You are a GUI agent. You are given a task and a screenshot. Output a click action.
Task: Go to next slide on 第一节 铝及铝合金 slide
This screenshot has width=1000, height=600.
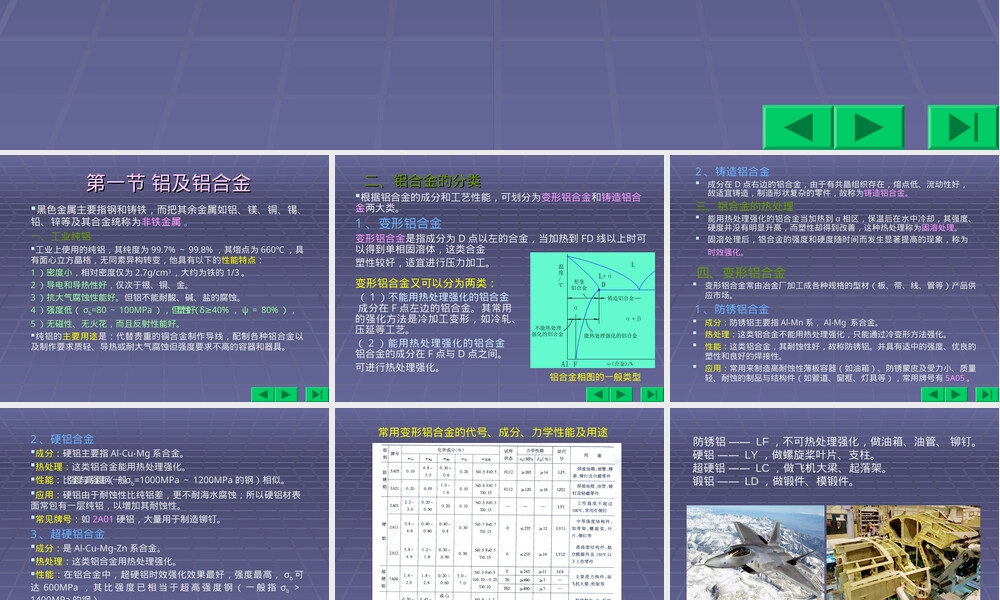[286, 394]
